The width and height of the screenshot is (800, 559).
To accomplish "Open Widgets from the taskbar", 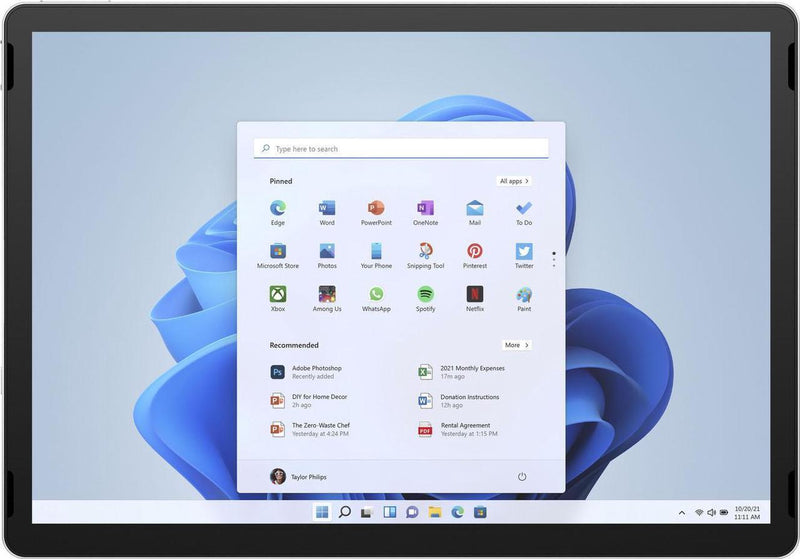I will click(x=390, y=512).
